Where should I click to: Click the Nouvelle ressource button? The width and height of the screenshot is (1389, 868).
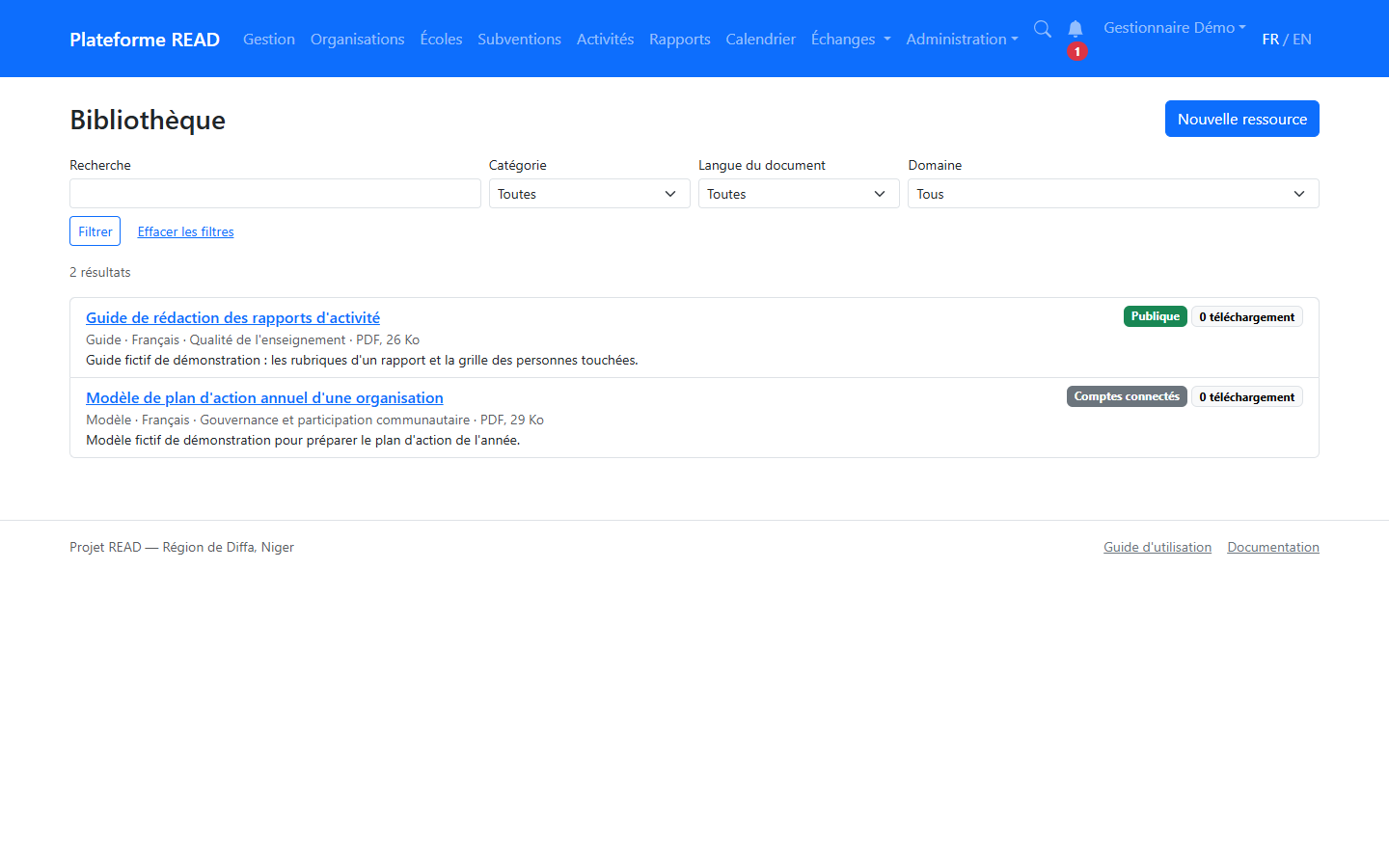pos(1242,119)
